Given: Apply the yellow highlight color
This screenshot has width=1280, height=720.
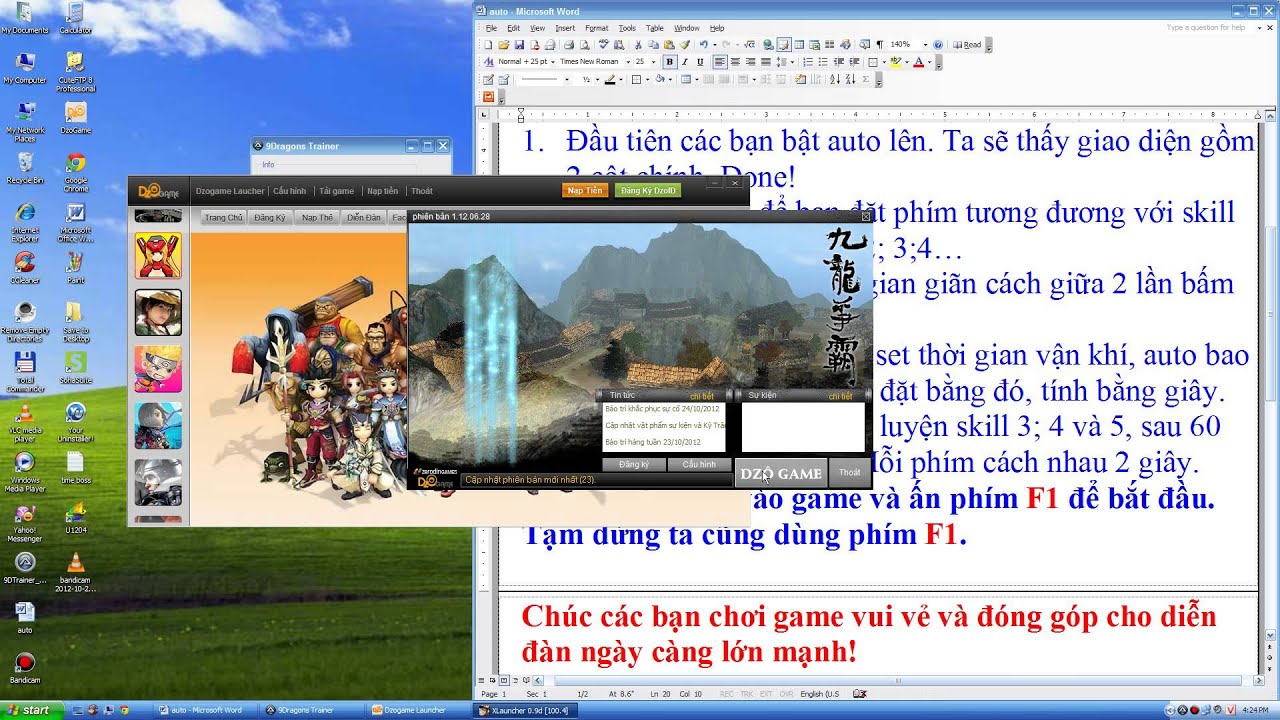Looking at the screenshot, I should tap(894, 62).
